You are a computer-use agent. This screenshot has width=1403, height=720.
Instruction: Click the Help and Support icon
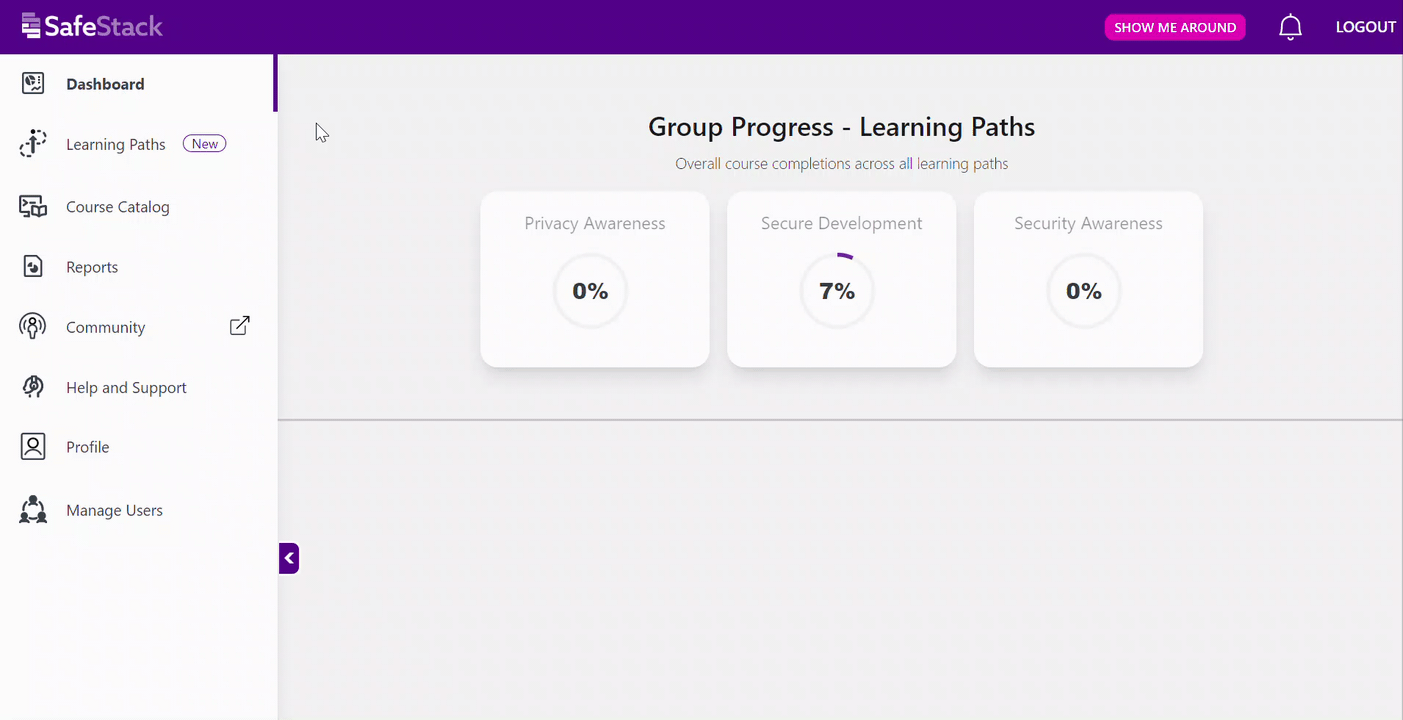click(x=32, y=387)
